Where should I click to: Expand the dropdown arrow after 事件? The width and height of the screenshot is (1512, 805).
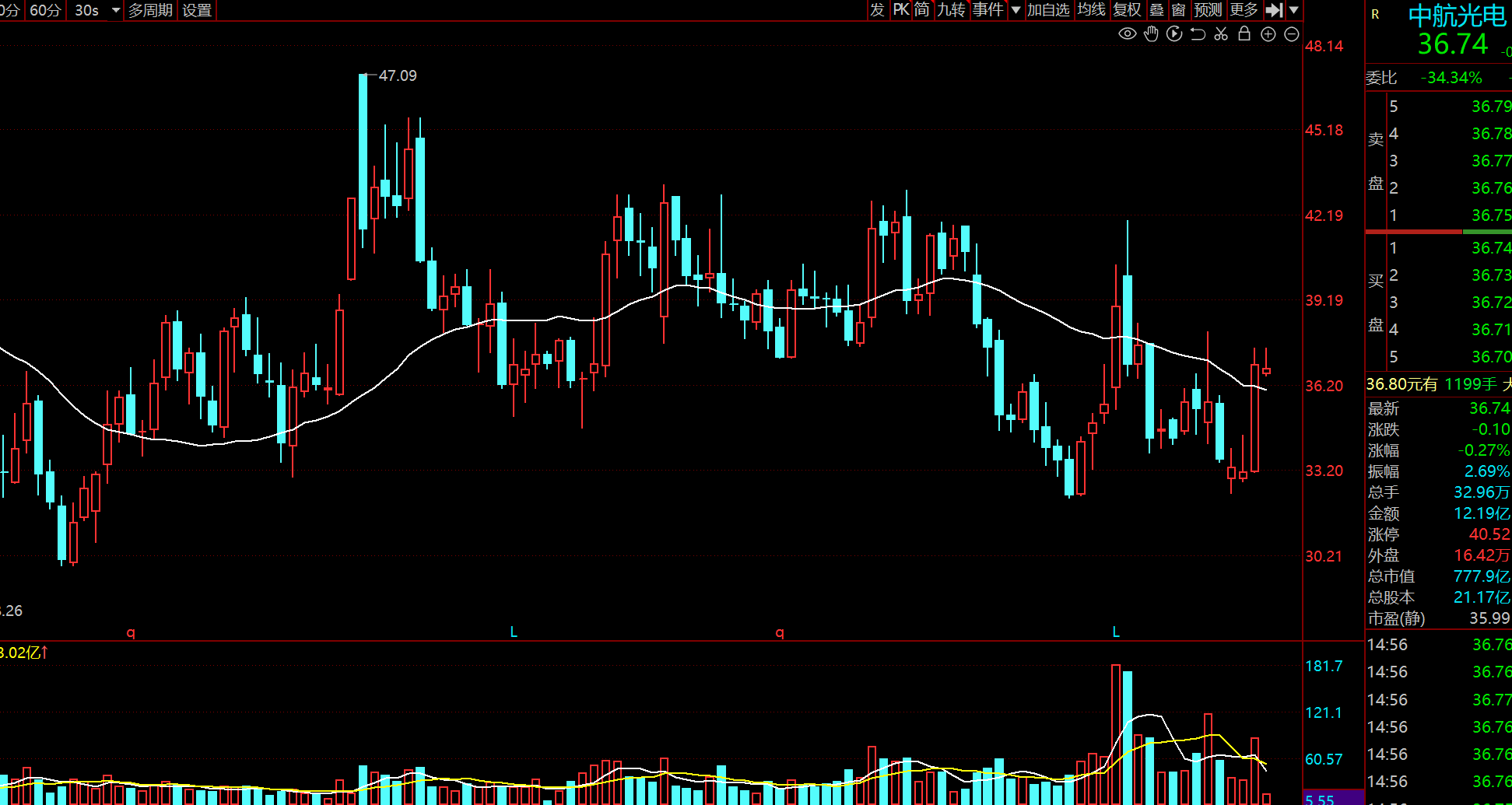click(1016, 10)
